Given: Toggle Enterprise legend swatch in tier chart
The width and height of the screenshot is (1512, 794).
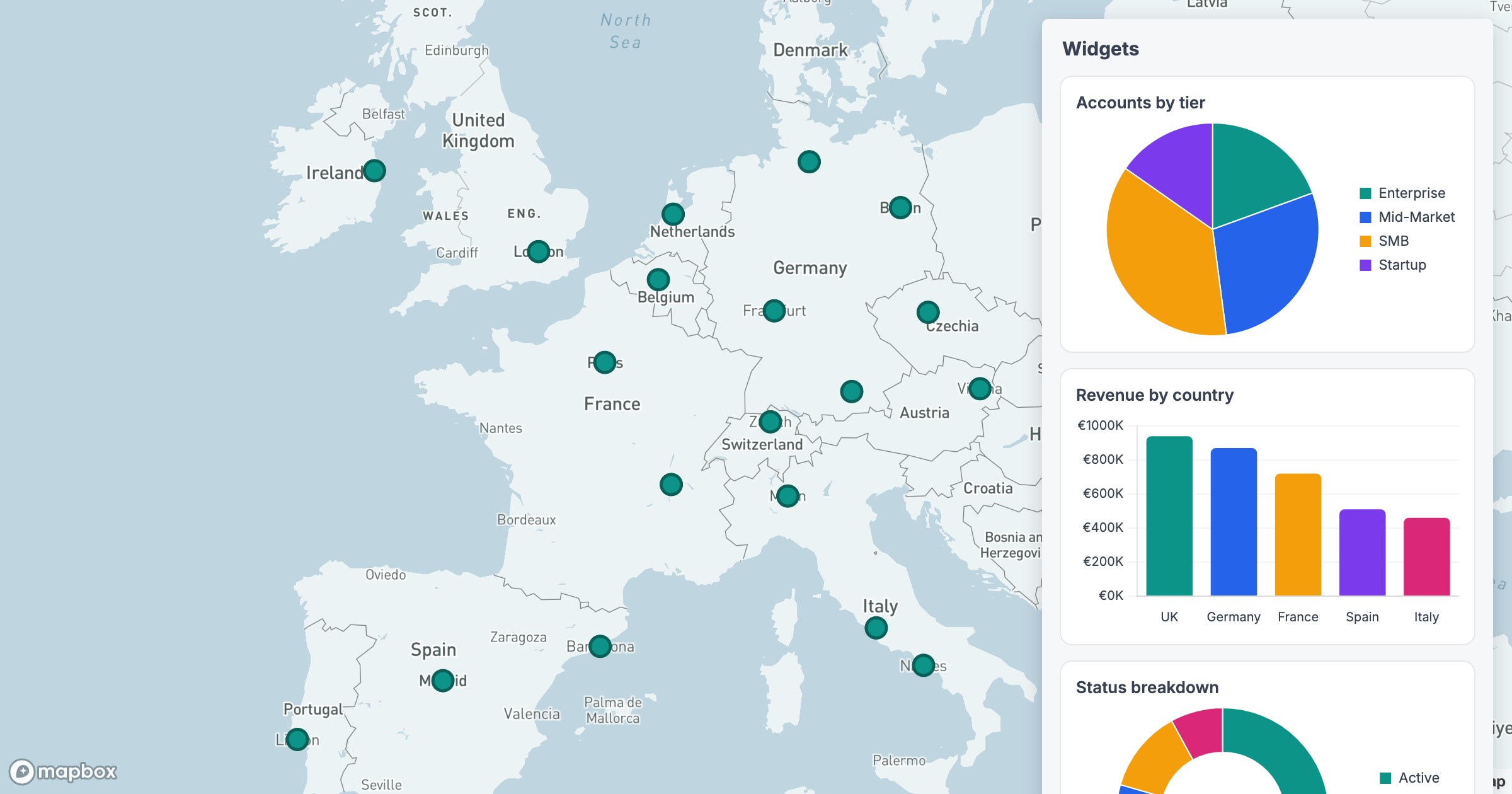Looking at the screenshot, I should click(1365, 193).
